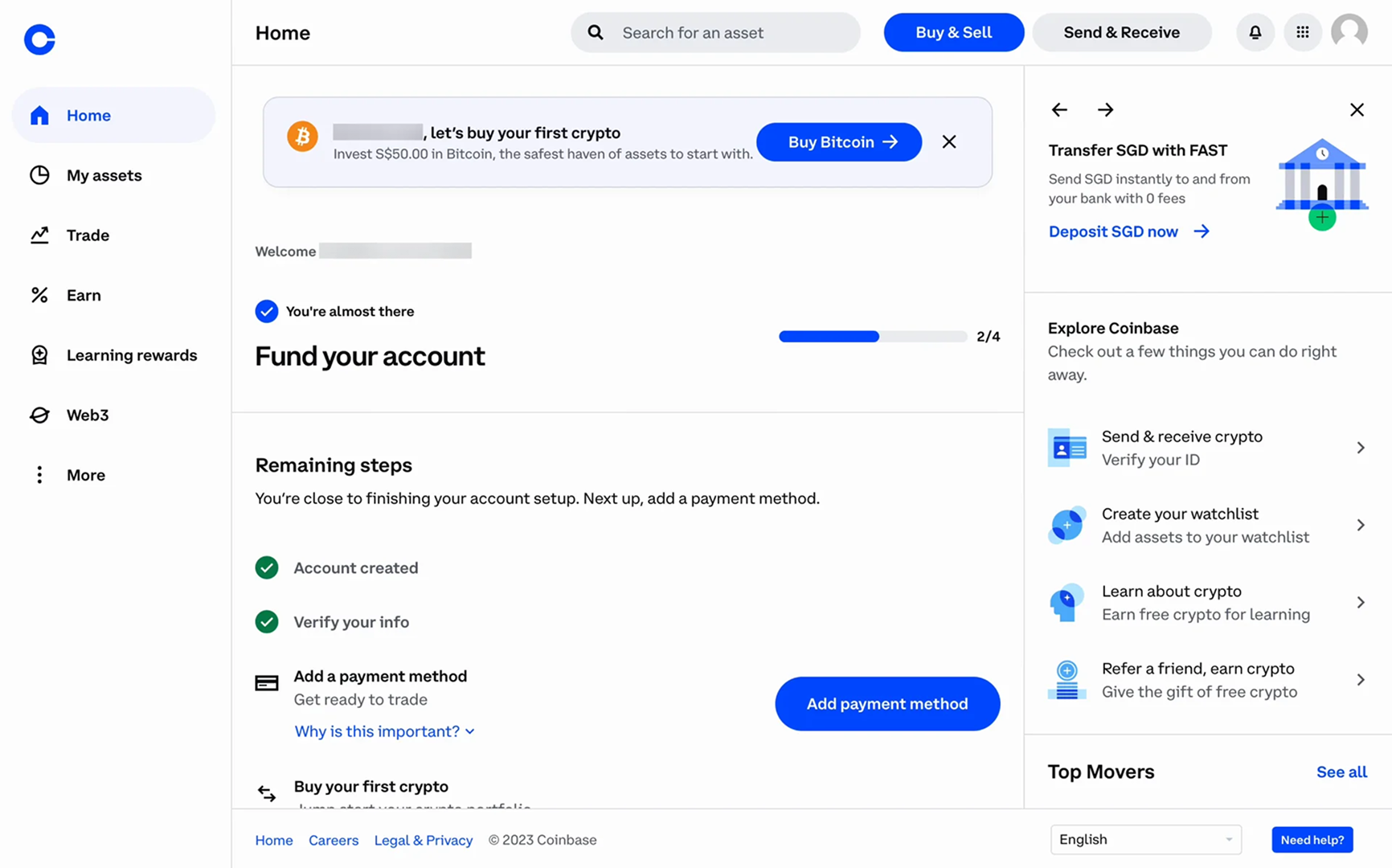The height and width of the screenshot is (868, 1392).
Task: Click the Coinbase logo
Action: pos(39,39)
